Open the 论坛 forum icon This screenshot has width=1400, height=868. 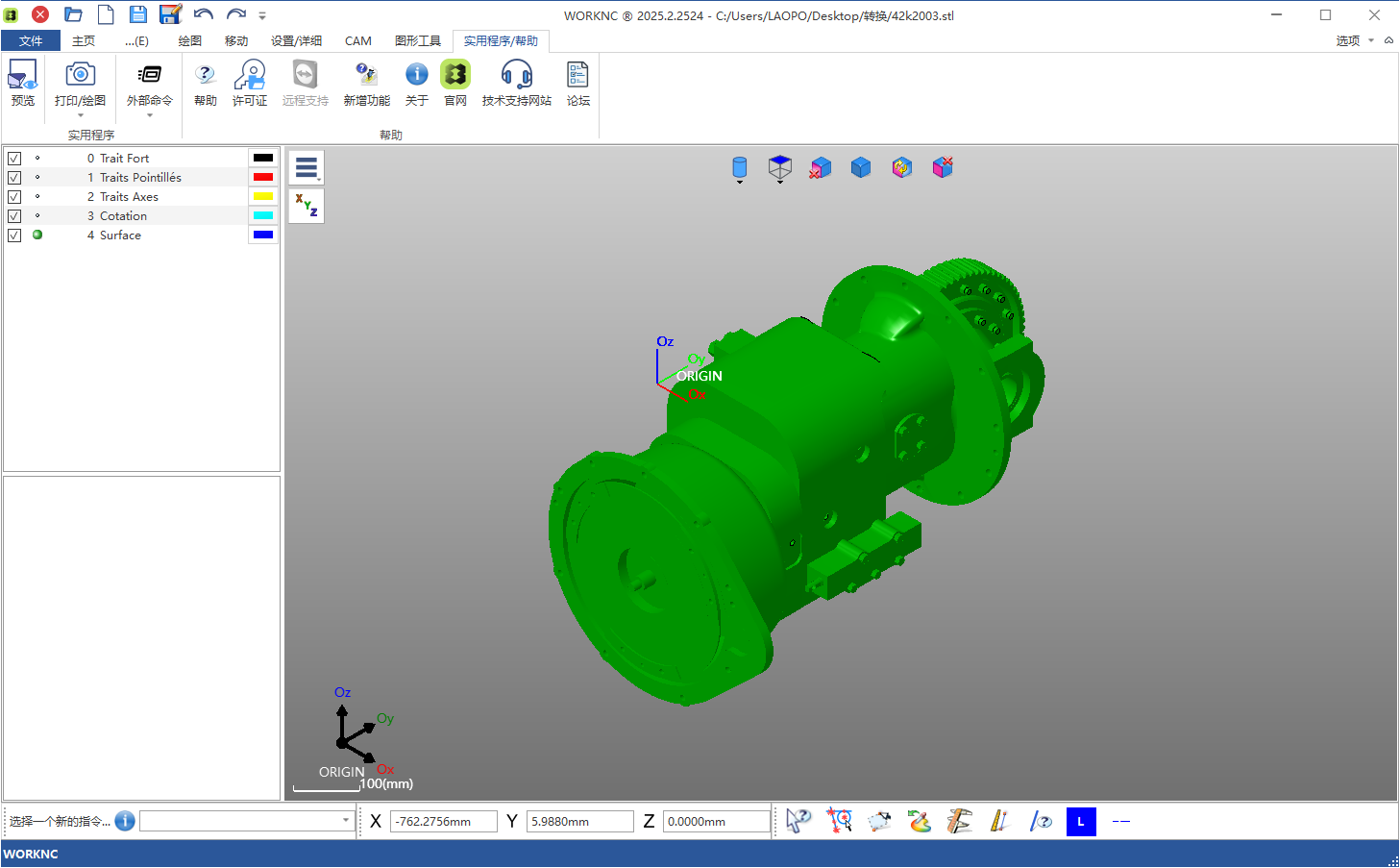tap(577, 75)
